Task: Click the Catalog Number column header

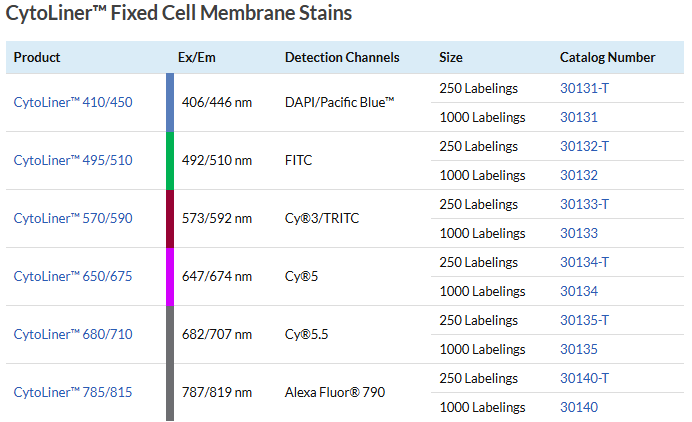Action: (607, 57)
